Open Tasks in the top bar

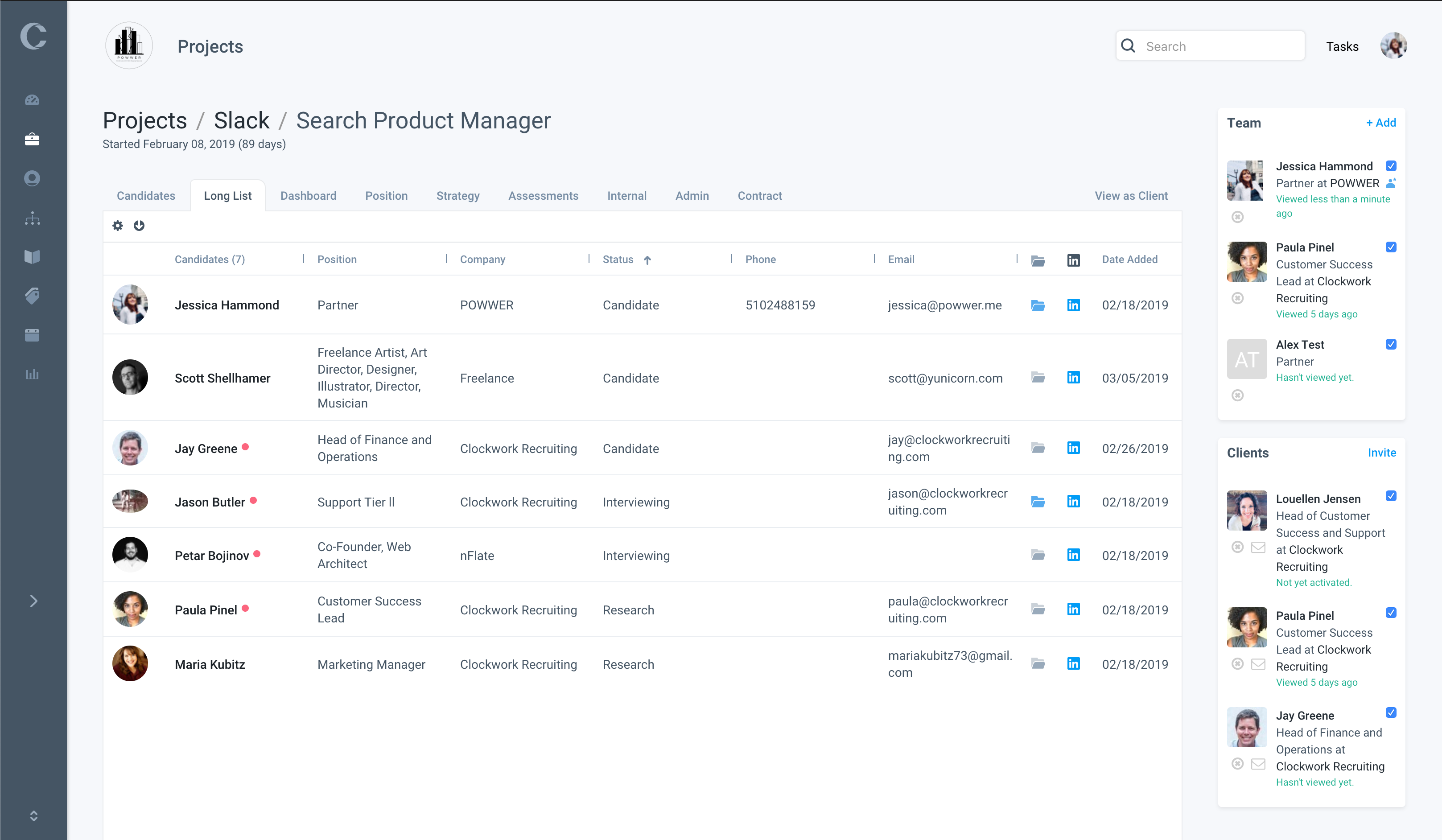pyautogui.click(x=1342, y=46)
